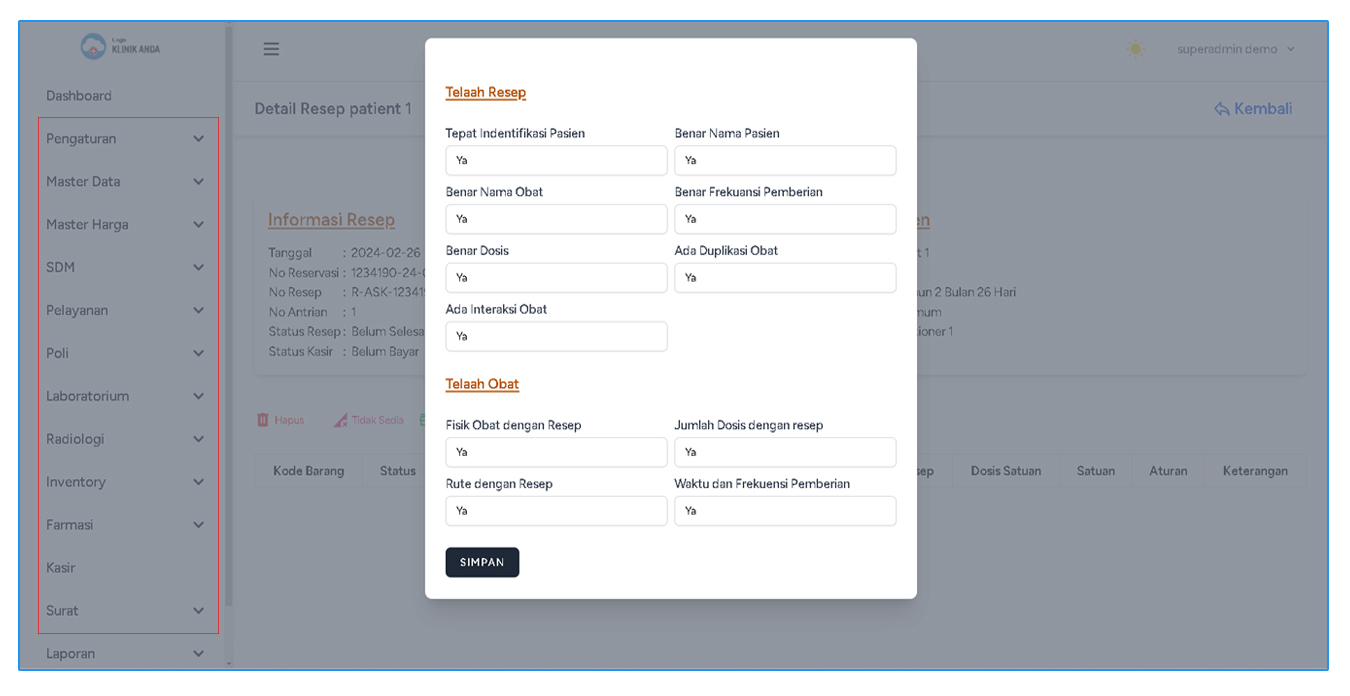The height and width of the screenshot is (696, 1350).
Task: Click the Kembali back arrow link
Action: pos(1253,109)
